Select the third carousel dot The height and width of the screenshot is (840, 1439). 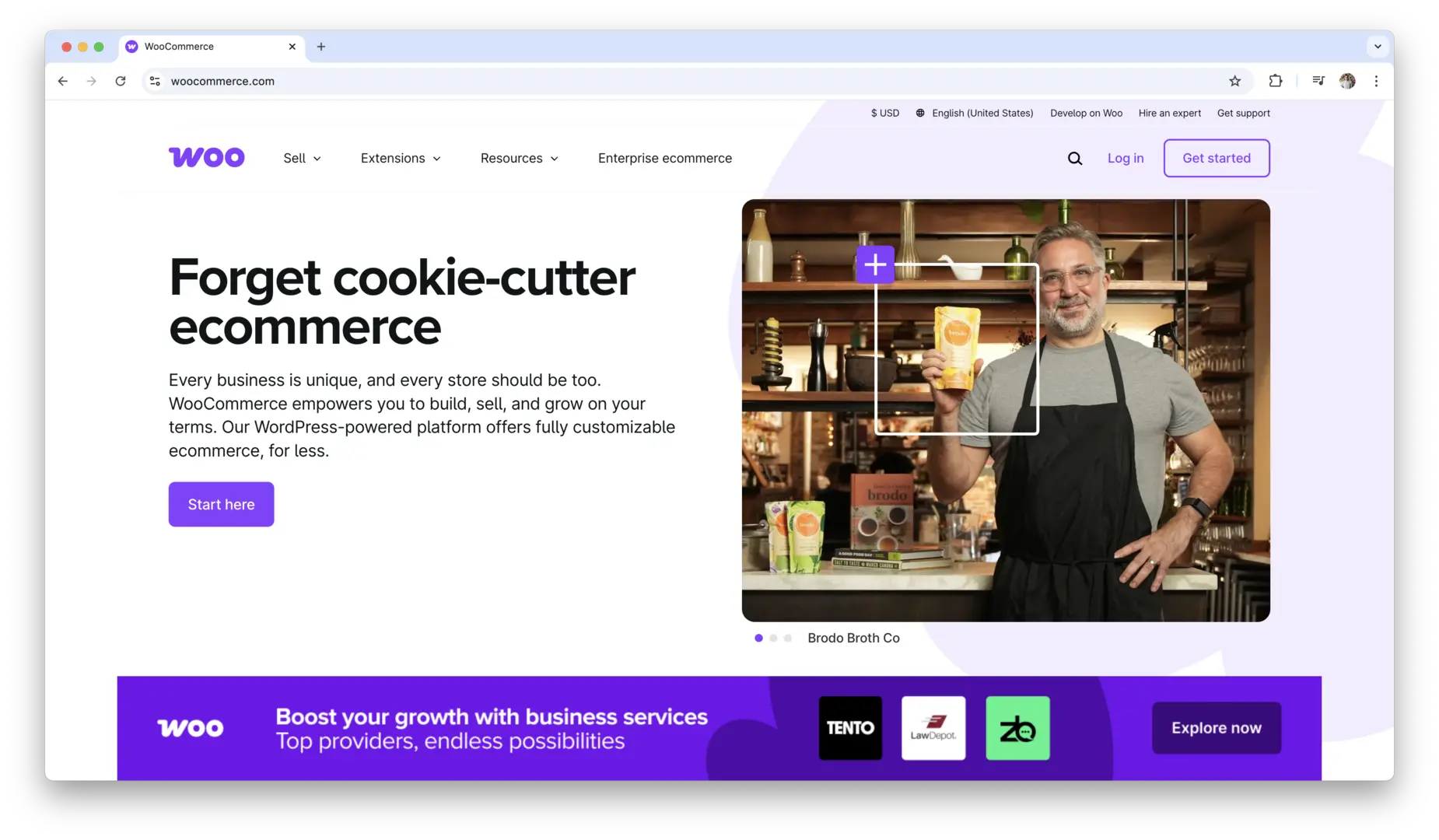click(788, 638)
